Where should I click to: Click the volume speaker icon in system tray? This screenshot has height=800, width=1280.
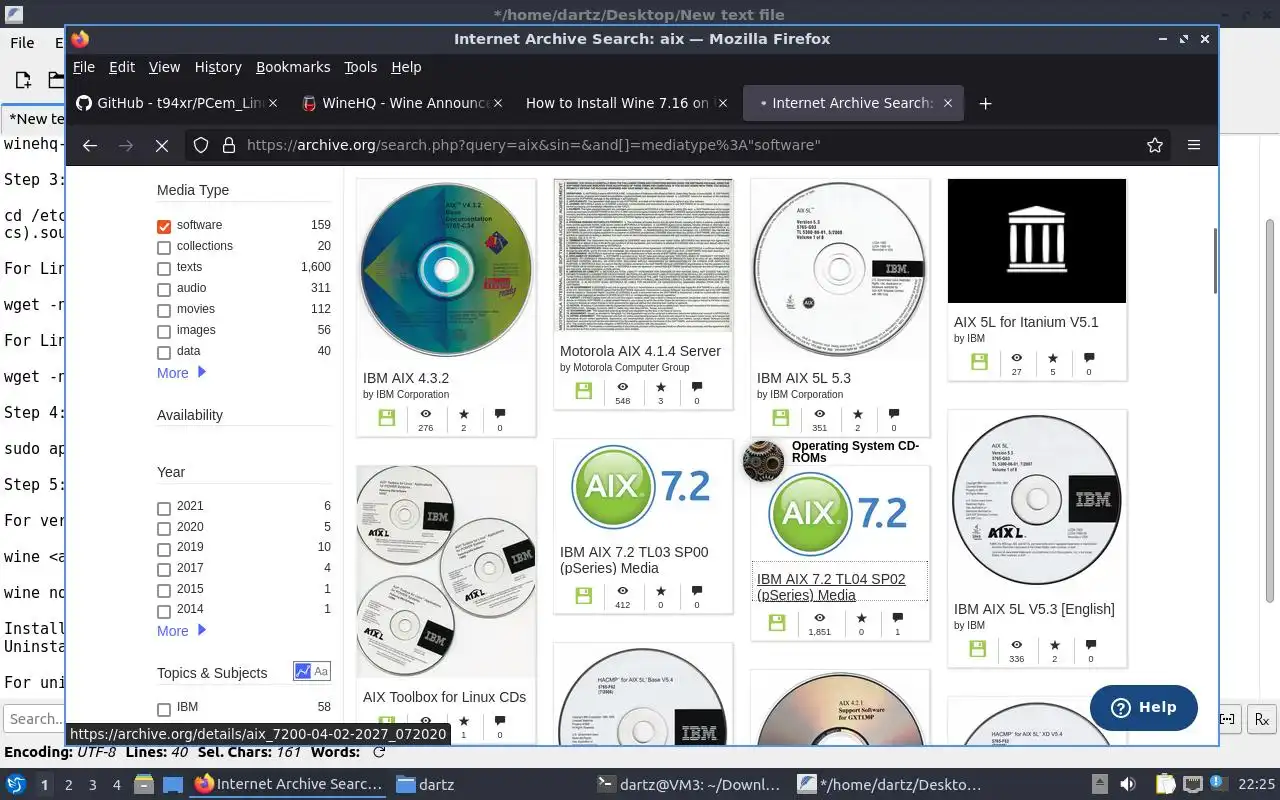point(1128,784)
